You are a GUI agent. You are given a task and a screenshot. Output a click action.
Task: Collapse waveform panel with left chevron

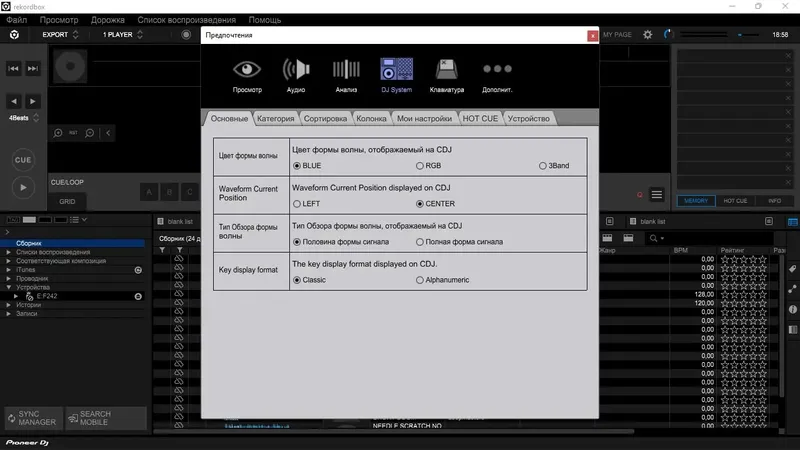108,133
